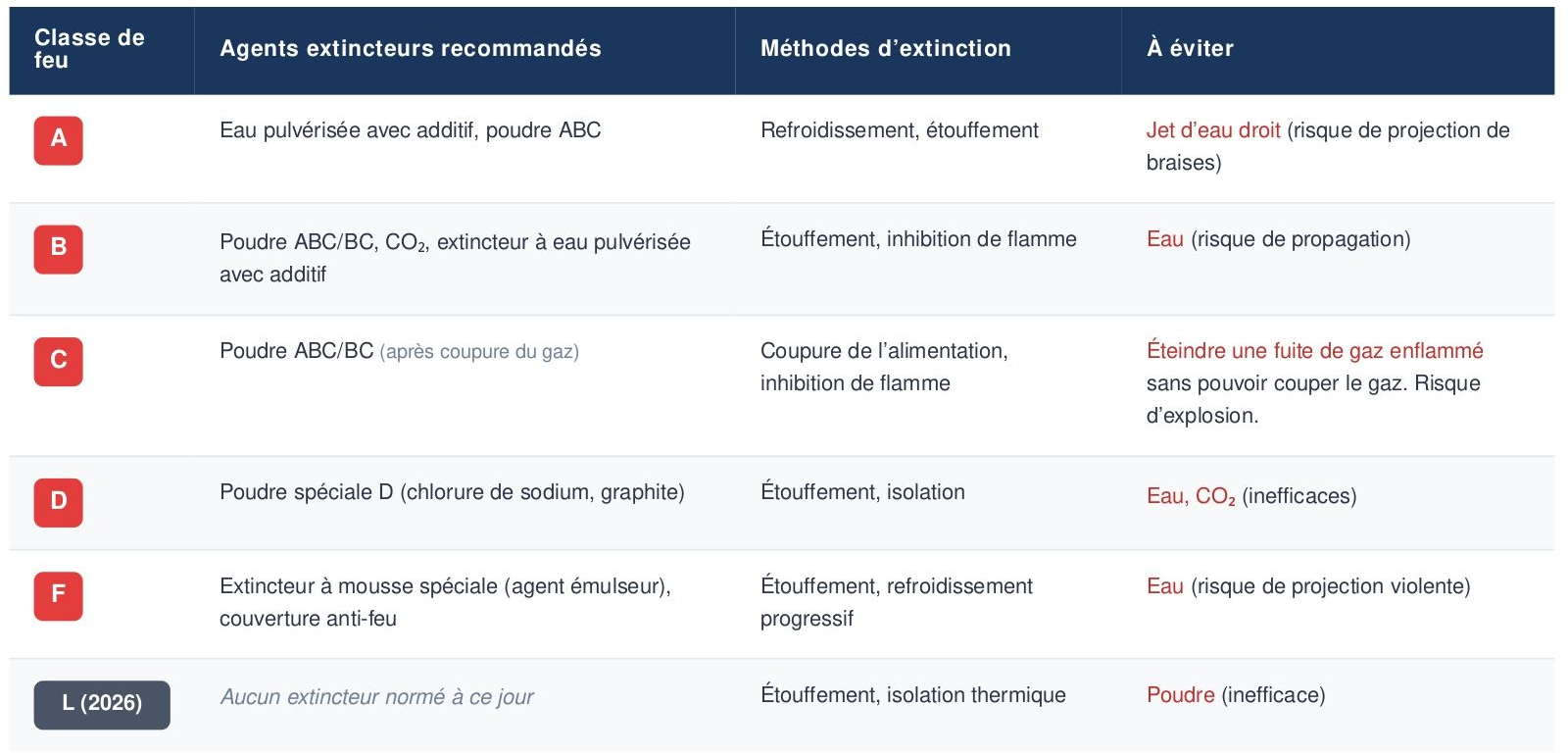Click the red 'Poudre' inefficace text

pos(1180,695)
